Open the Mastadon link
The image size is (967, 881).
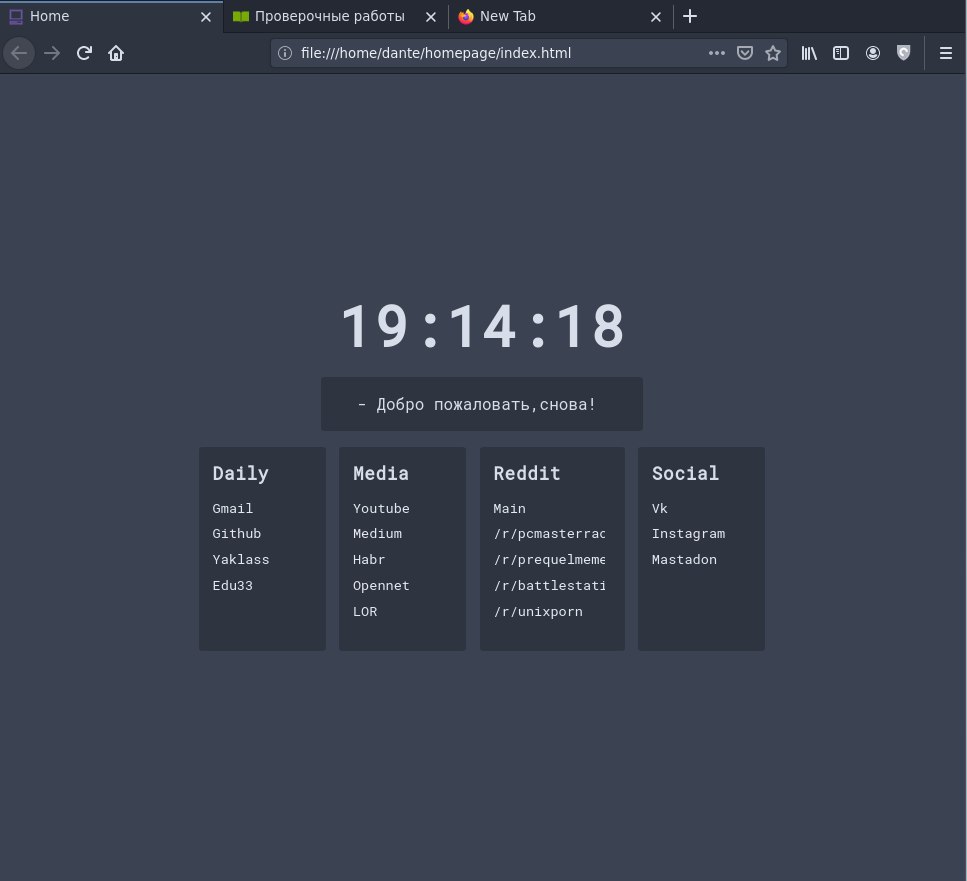(684, 560)
